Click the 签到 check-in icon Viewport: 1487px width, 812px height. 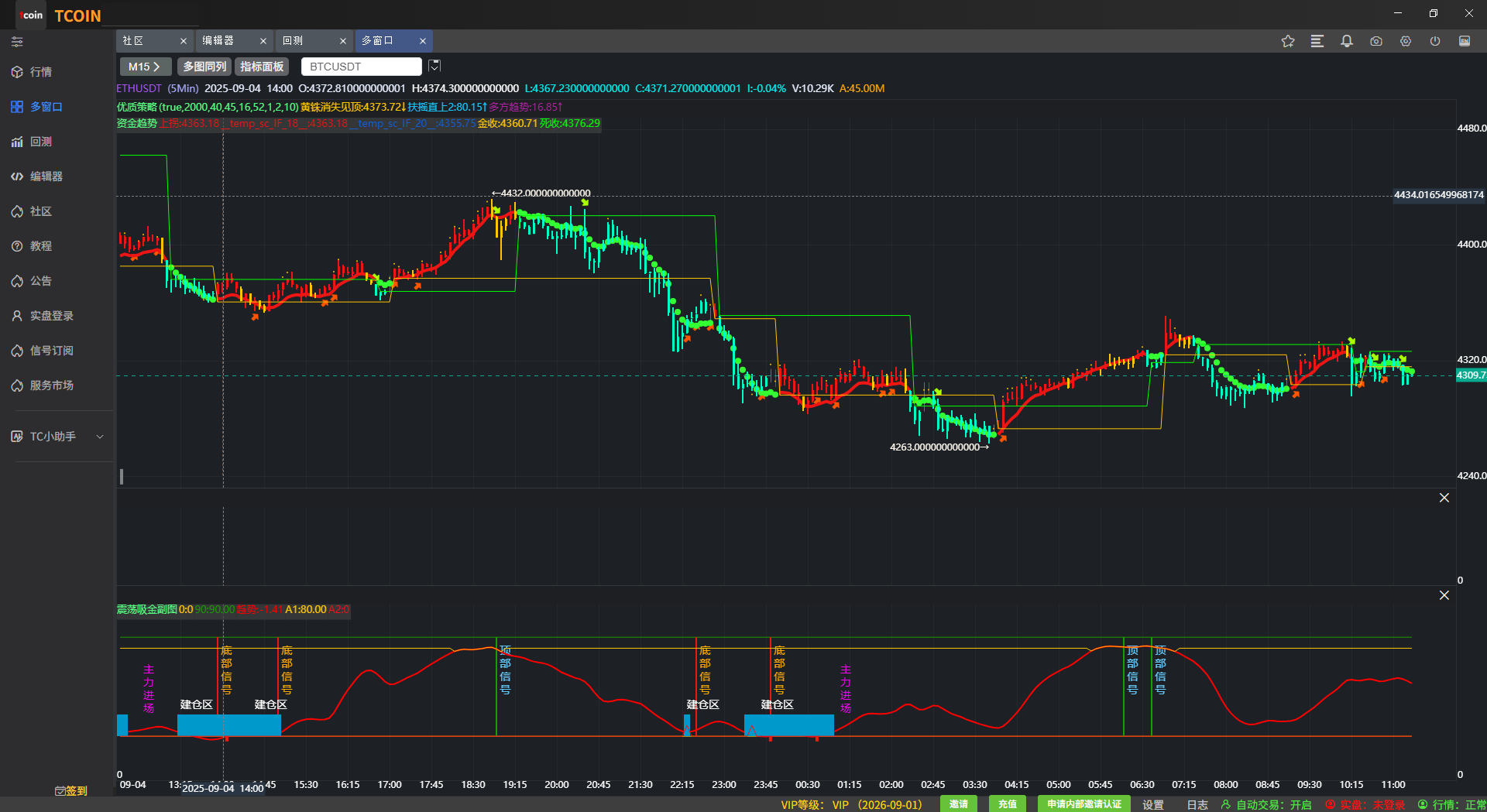point(71,790)
